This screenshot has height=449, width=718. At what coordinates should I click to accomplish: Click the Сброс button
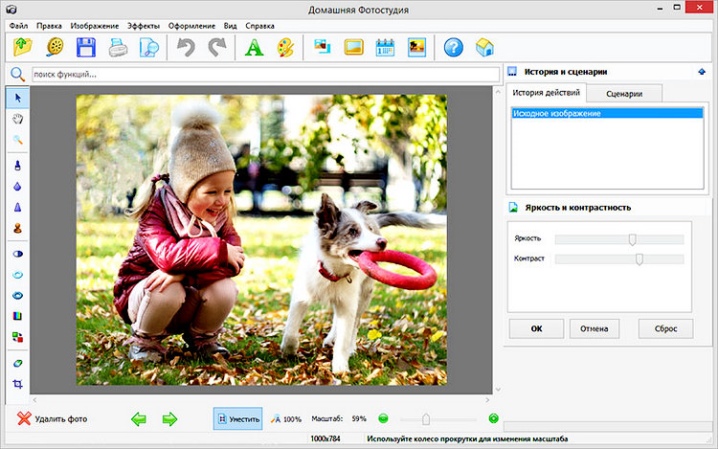pyautogui.click(x=666, y=329)
